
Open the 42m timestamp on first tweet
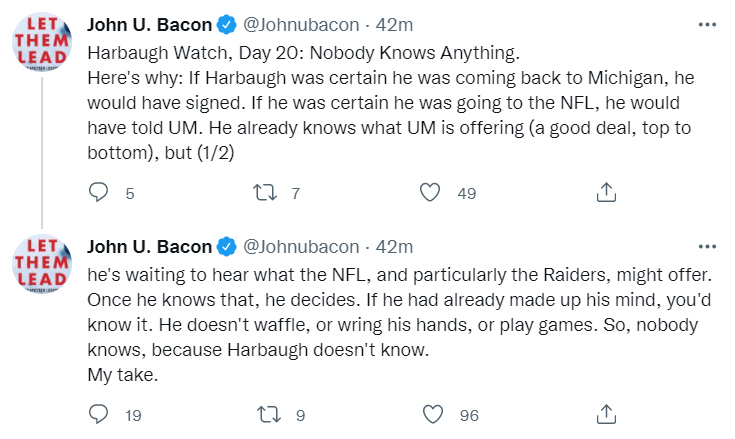pos(394,25)
